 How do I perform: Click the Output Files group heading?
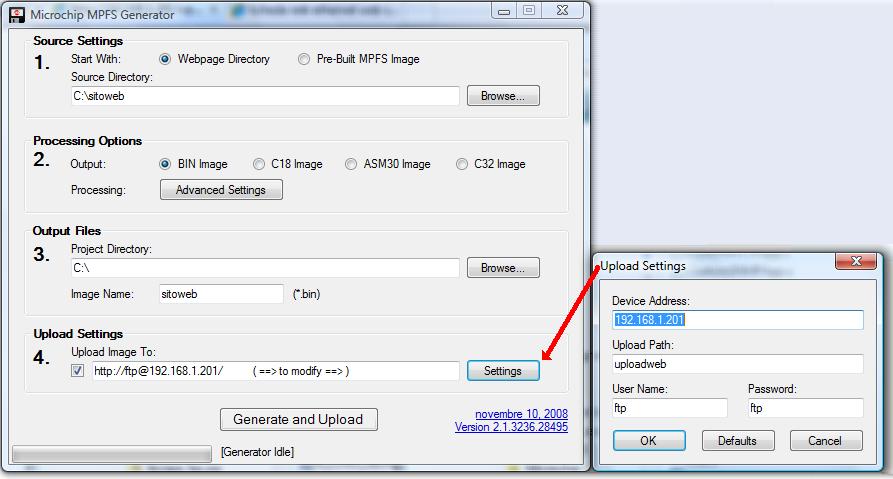click(67, 231)
